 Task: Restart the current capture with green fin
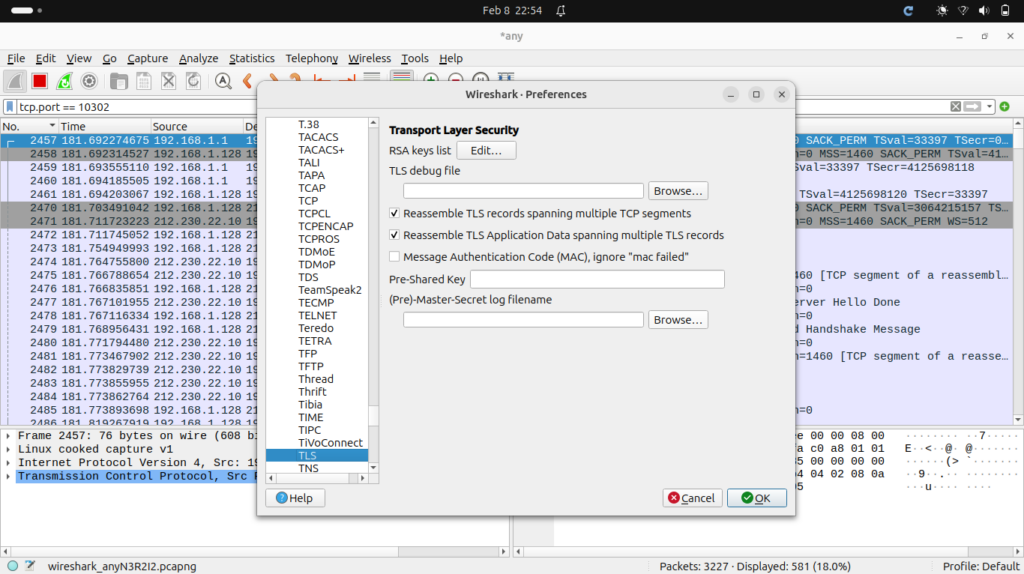64,81
